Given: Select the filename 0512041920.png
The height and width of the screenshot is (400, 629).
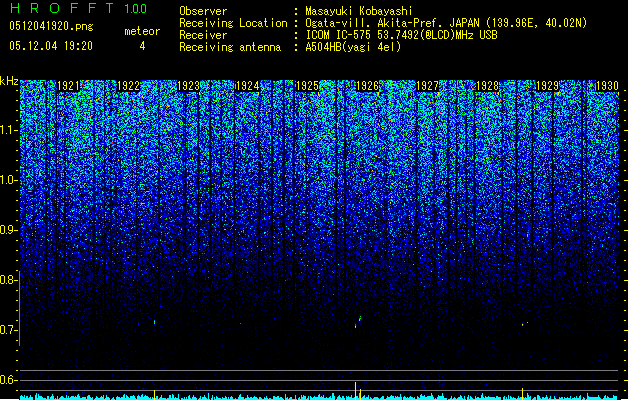Looking at the screenshot, I should click(51, 26).
